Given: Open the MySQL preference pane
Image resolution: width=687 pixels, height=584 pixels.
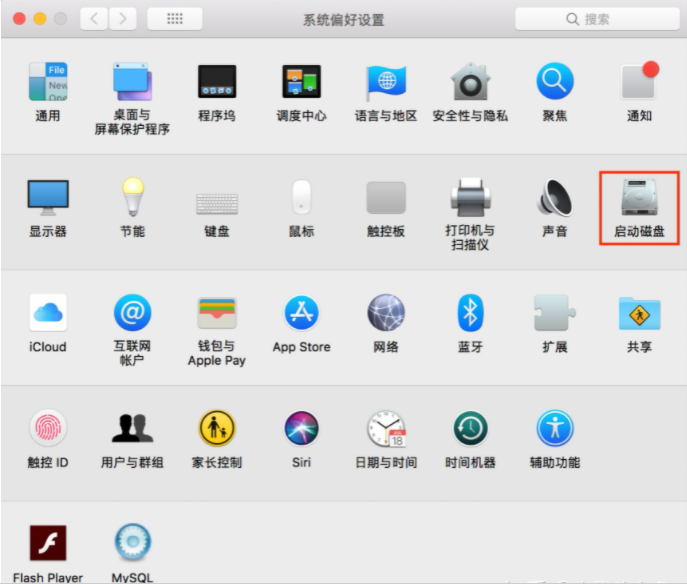Looking at the screenshot, I should 132,543.
